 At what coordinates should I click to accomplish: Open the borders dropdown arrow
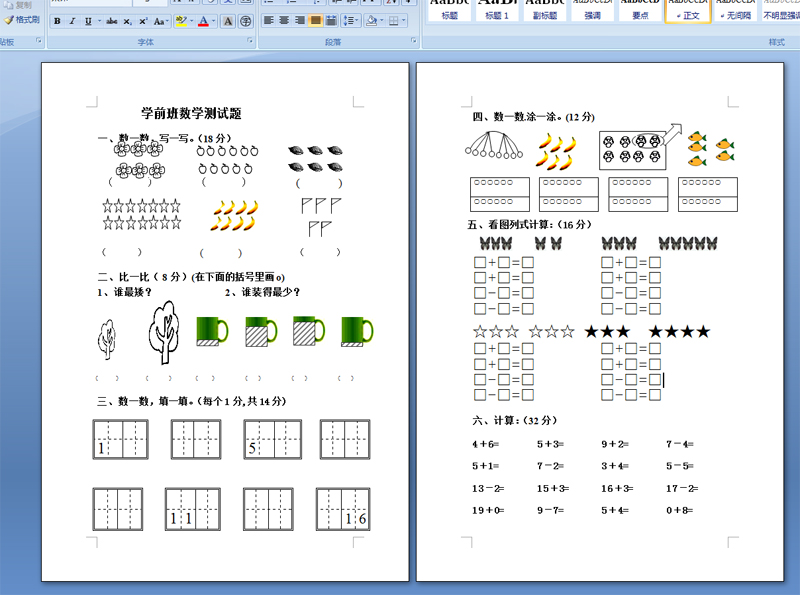404,20
